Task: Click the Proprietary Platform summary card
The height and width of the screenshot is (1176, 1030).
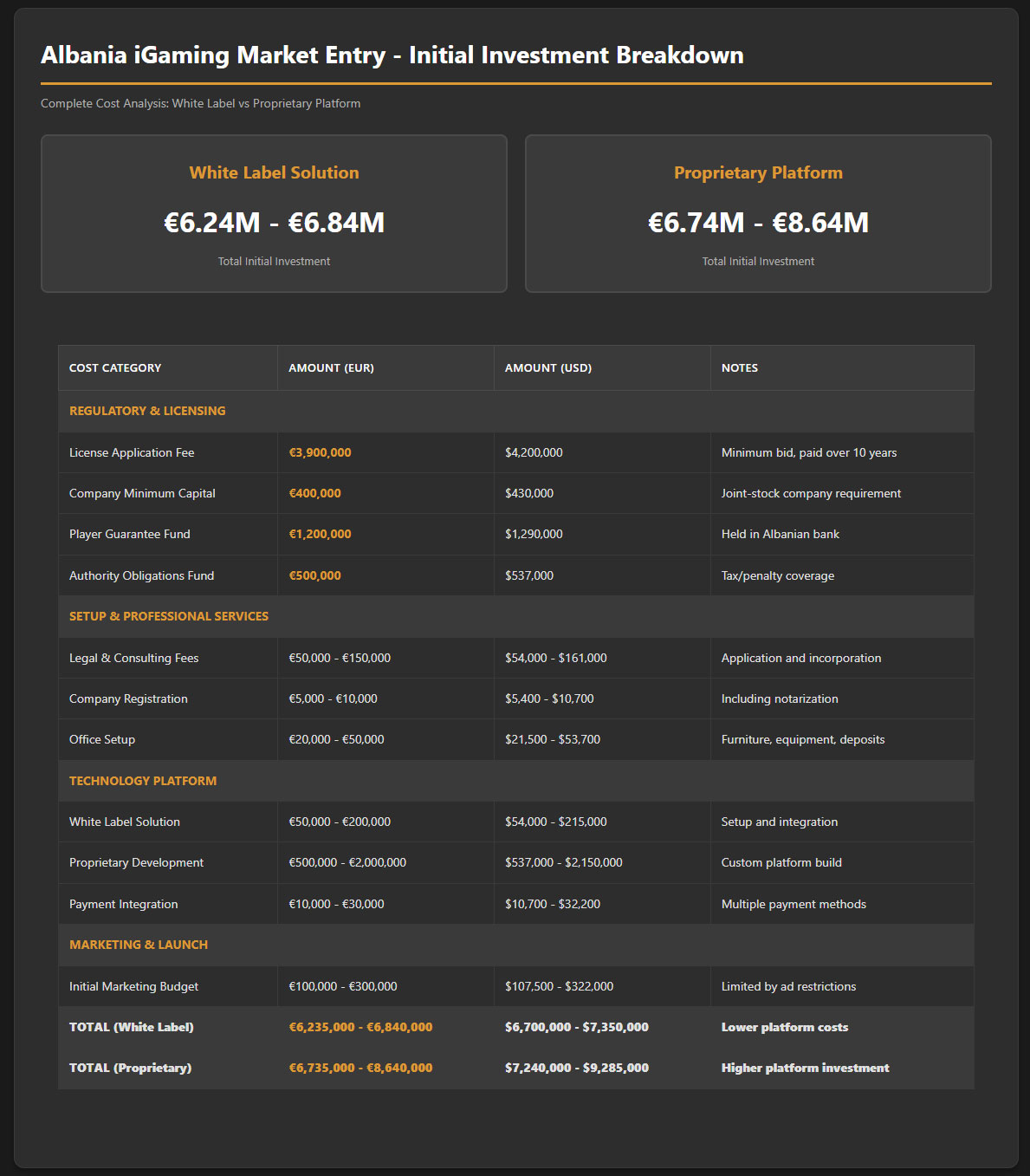Action: click(758, 213)
